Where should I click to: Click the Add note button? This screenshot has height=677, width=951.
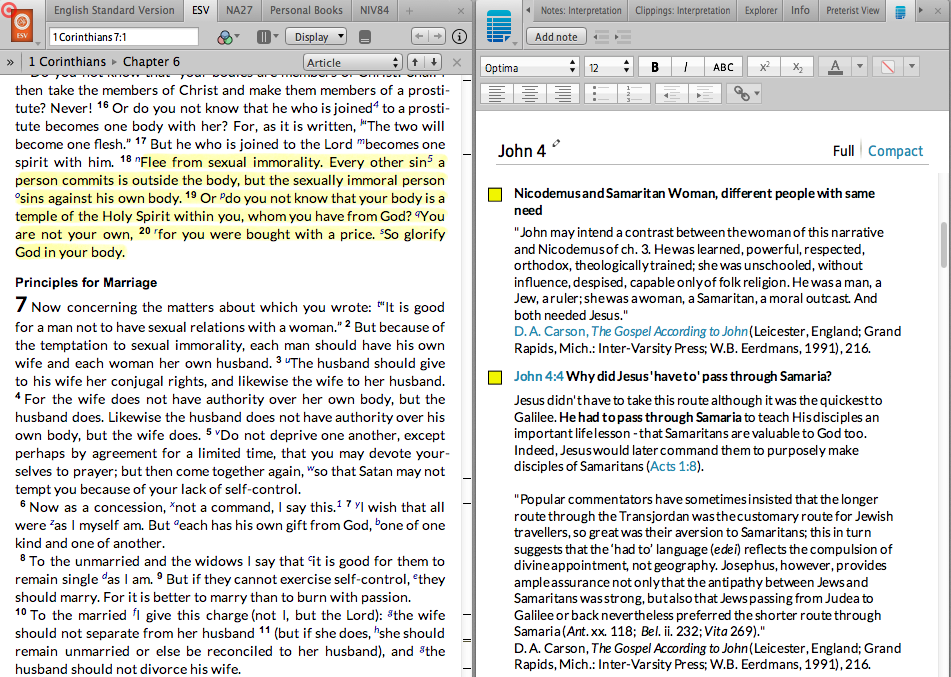[x=556, y=36]
